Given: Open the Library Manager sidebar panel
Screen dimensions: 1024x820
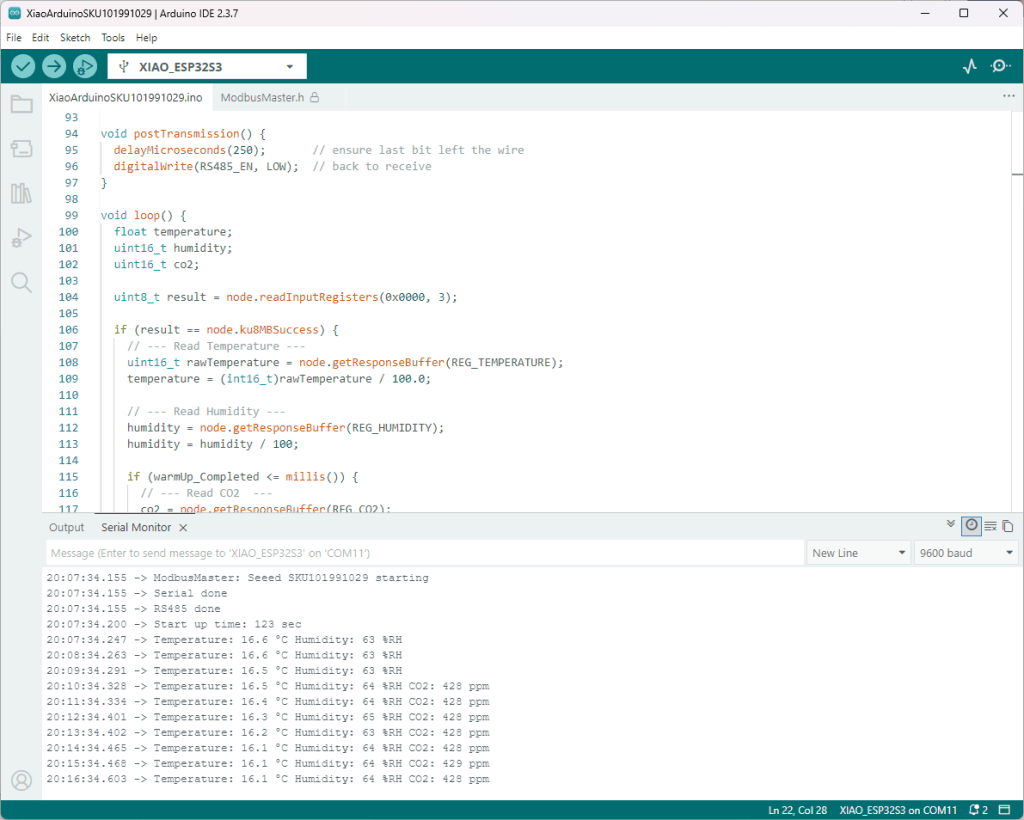Looking at the screenshot, I should 21,193.
